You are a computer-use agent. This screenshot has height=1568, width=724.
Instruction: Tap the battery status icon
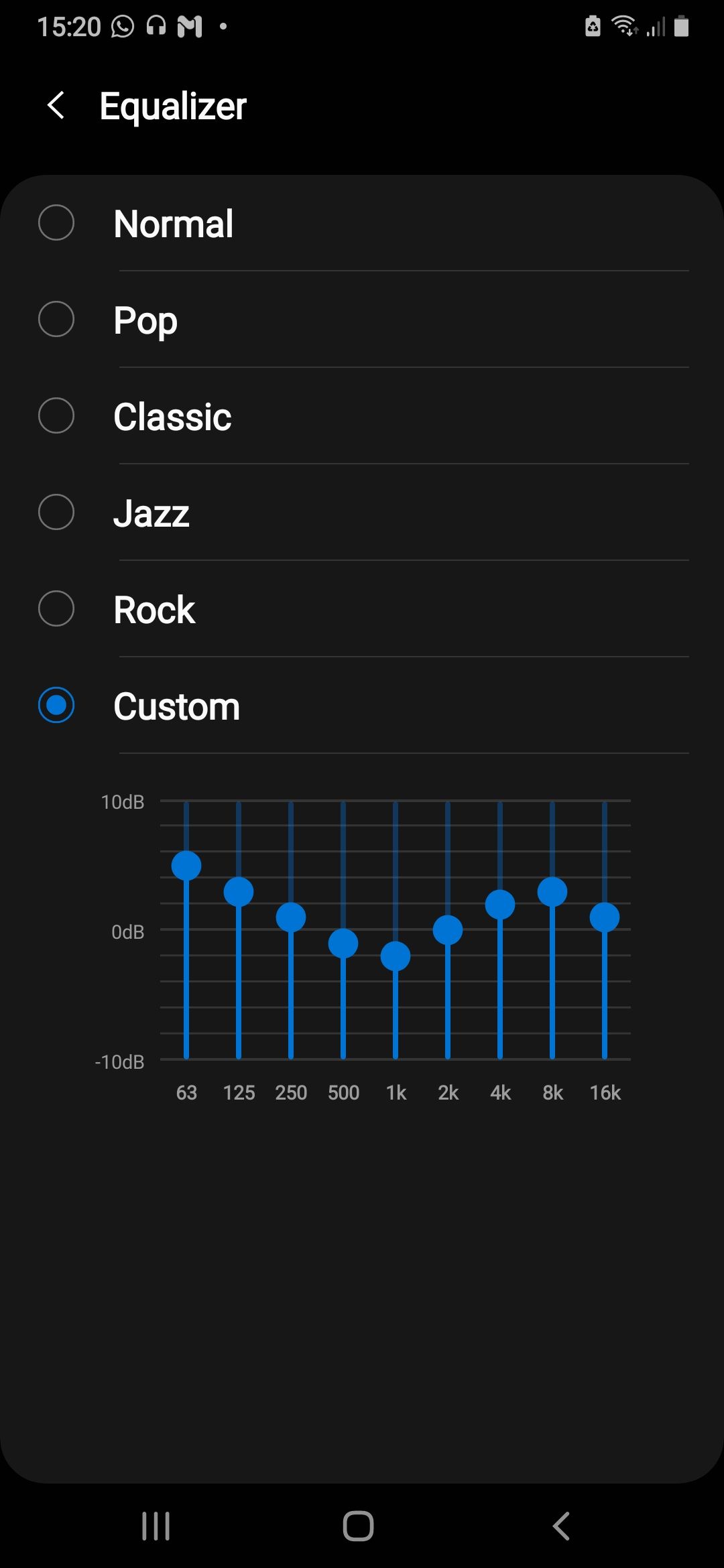[x=681, y=27]
